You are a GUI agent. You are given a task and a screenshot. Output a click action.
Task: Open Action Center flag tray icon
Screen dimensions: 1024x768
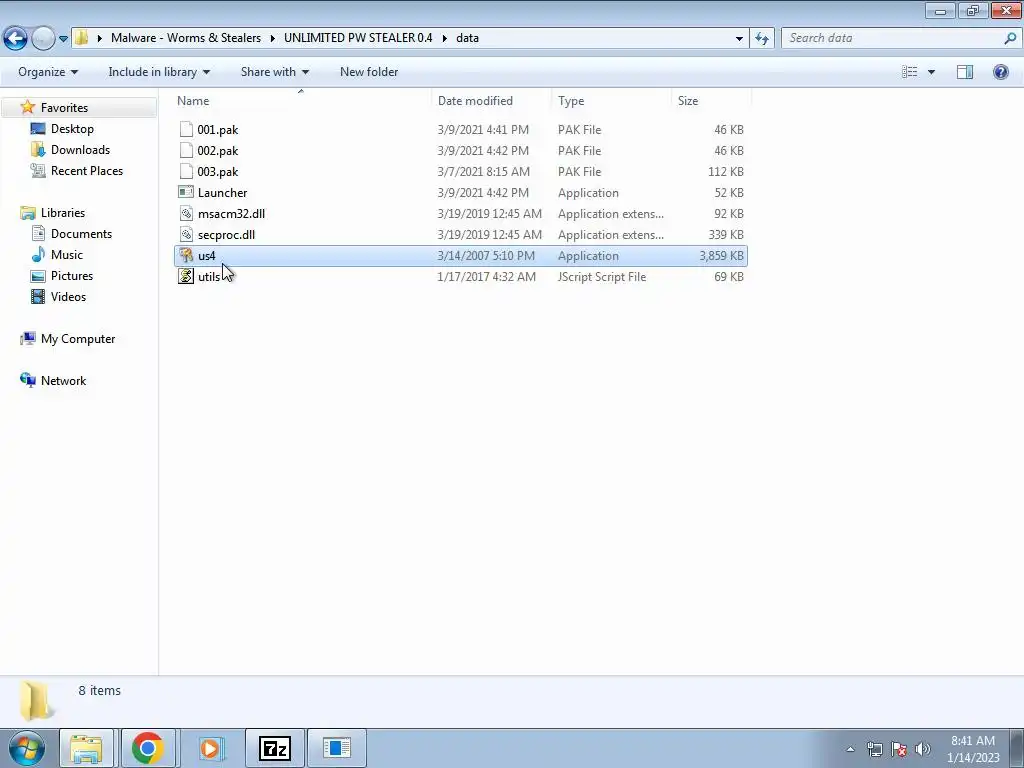(x=899, y=749)
